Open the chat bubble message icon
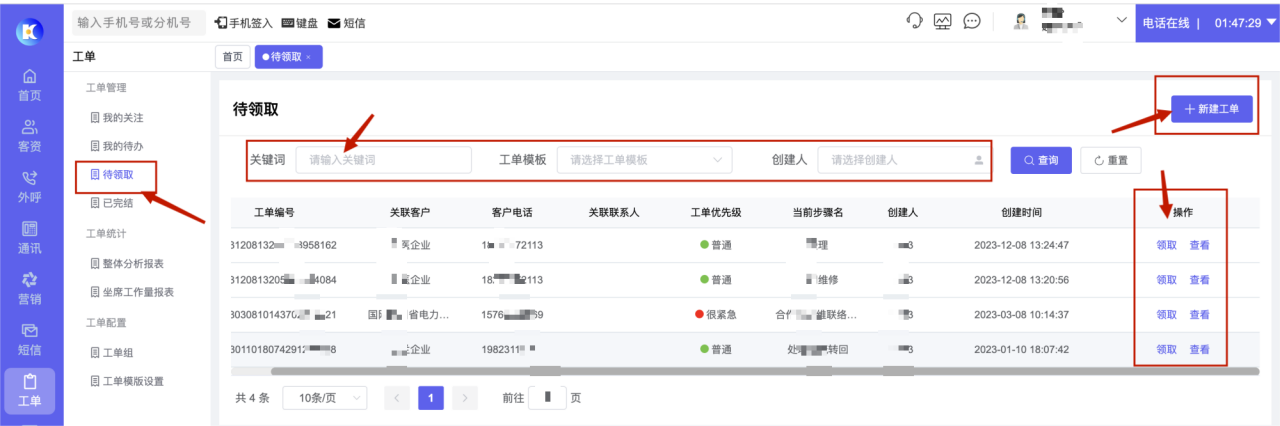 971,21
